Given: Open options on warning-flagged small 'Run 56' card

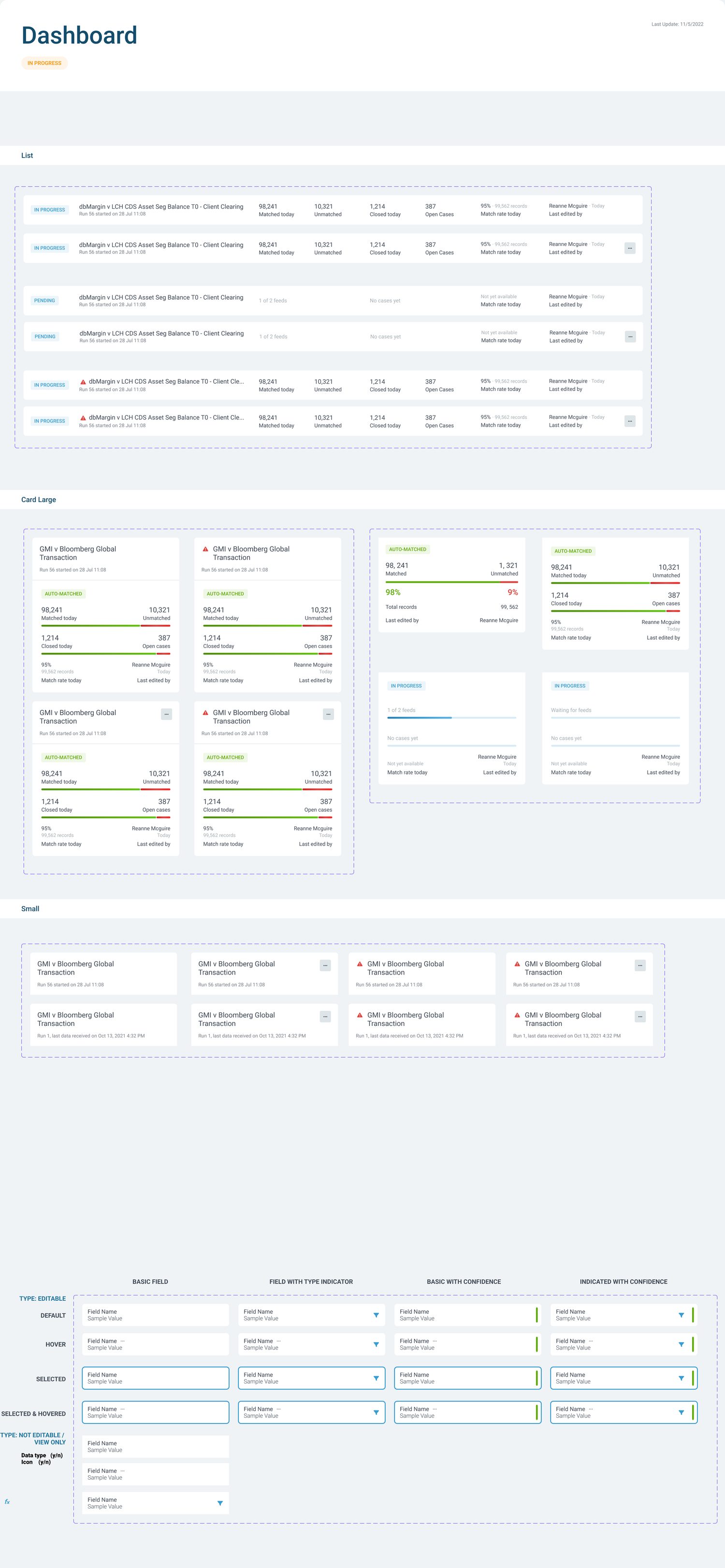Looking at the screenshot, I should click(x=640, y=965).
